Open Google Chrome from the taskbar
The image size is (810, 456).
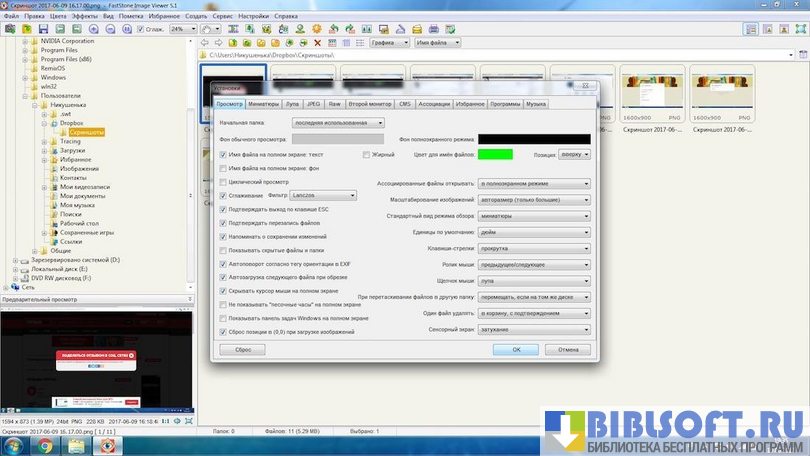[x=45, y=445]
